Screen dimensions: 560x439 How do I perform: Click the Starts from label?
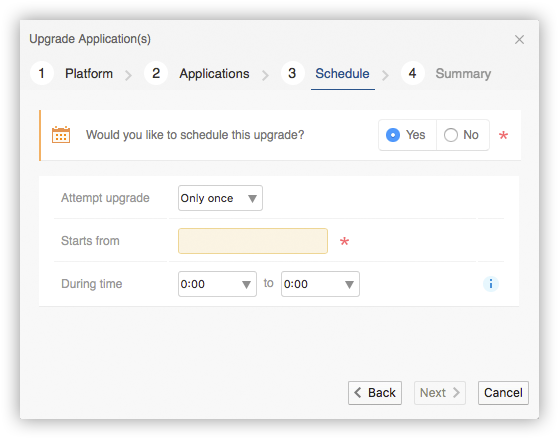tap(90, 241)
